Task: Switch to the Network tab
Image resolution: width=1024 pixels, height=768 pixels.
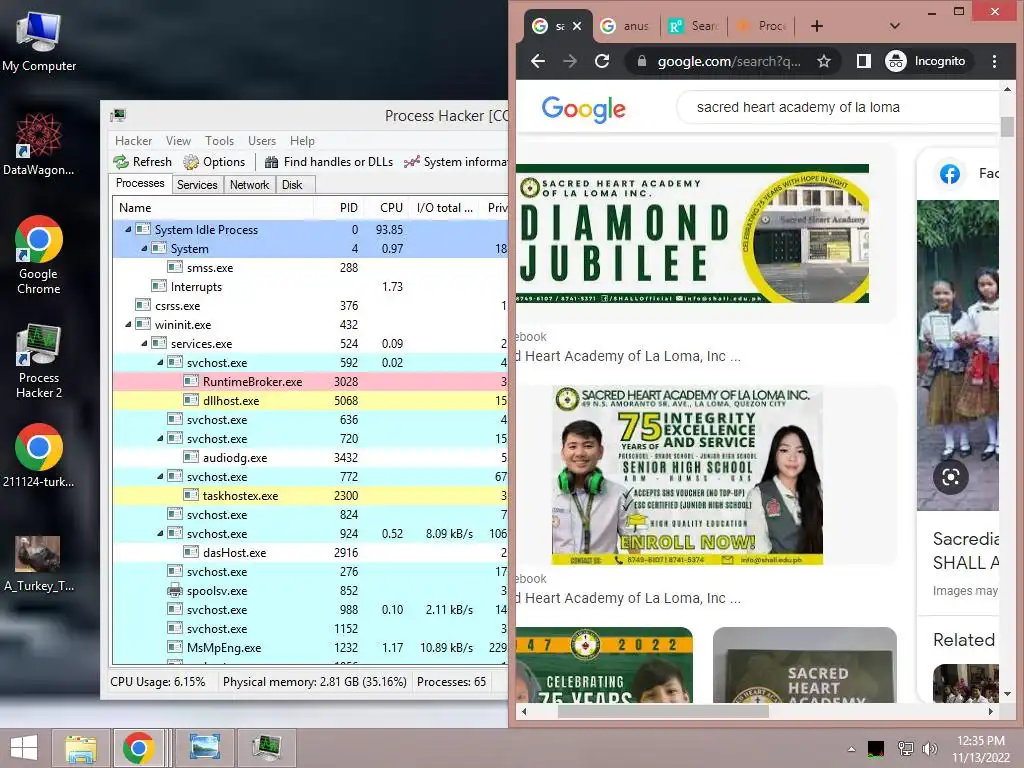Action: click(249, 185)
